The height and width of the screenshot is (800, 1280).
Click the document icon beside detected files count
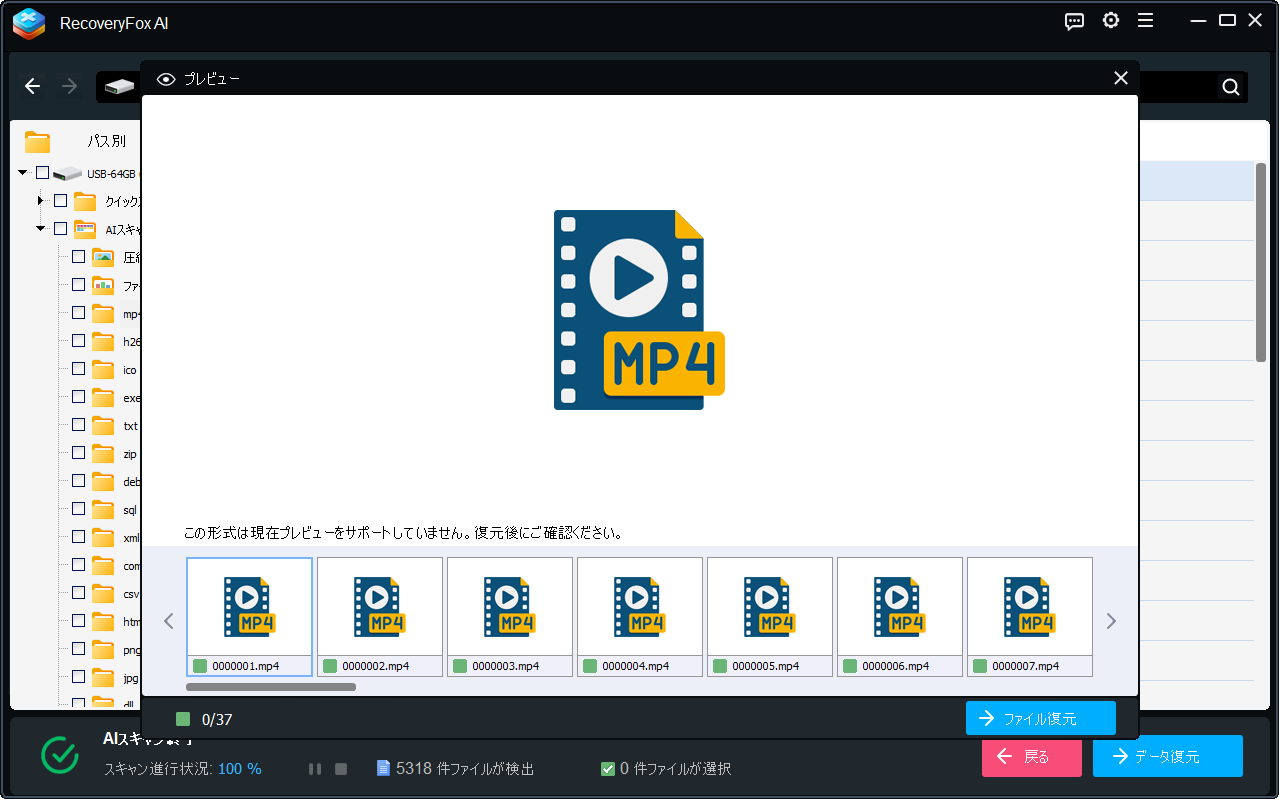point(383,768)
